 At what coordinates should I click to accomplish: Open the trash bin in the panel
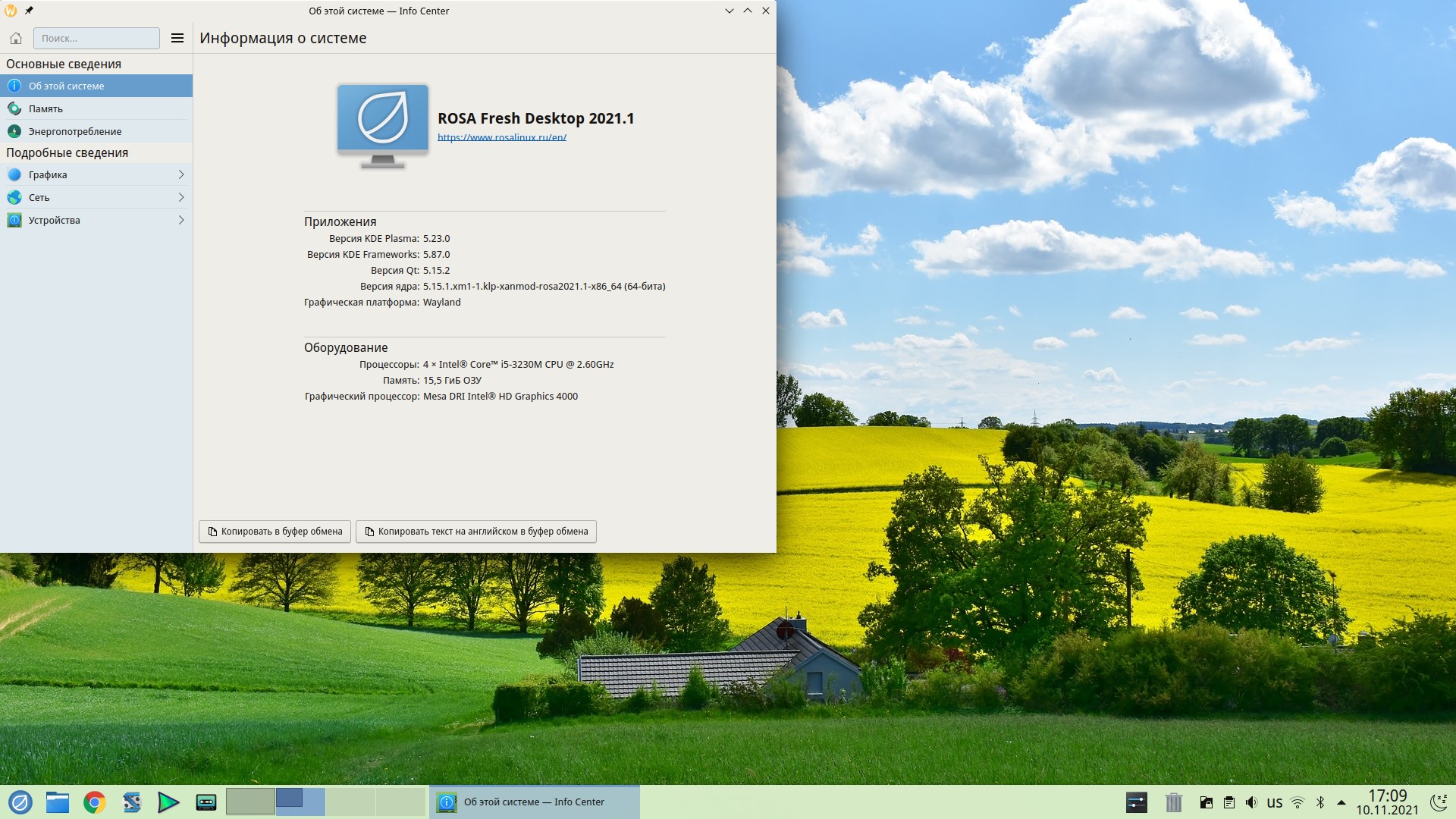(x=1173, y=802)
